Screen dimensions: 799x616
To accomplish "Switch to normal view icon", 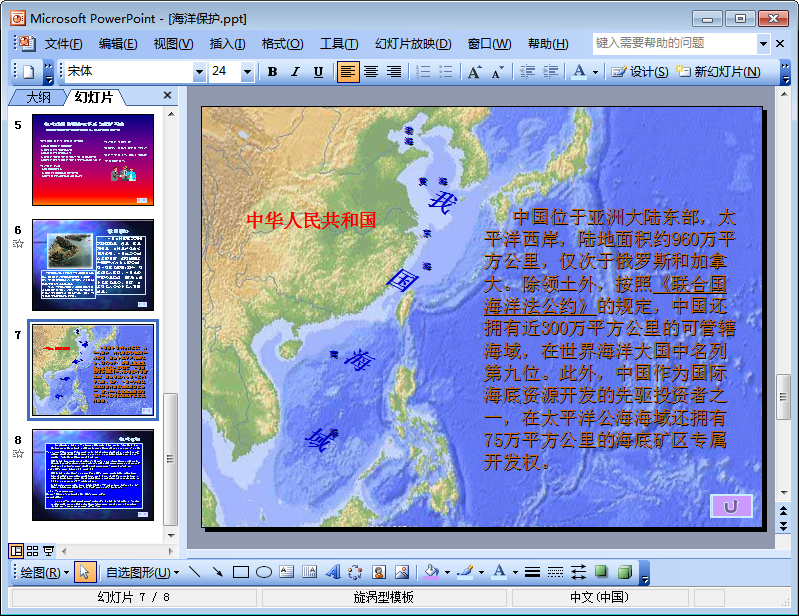I will (16, 551).
